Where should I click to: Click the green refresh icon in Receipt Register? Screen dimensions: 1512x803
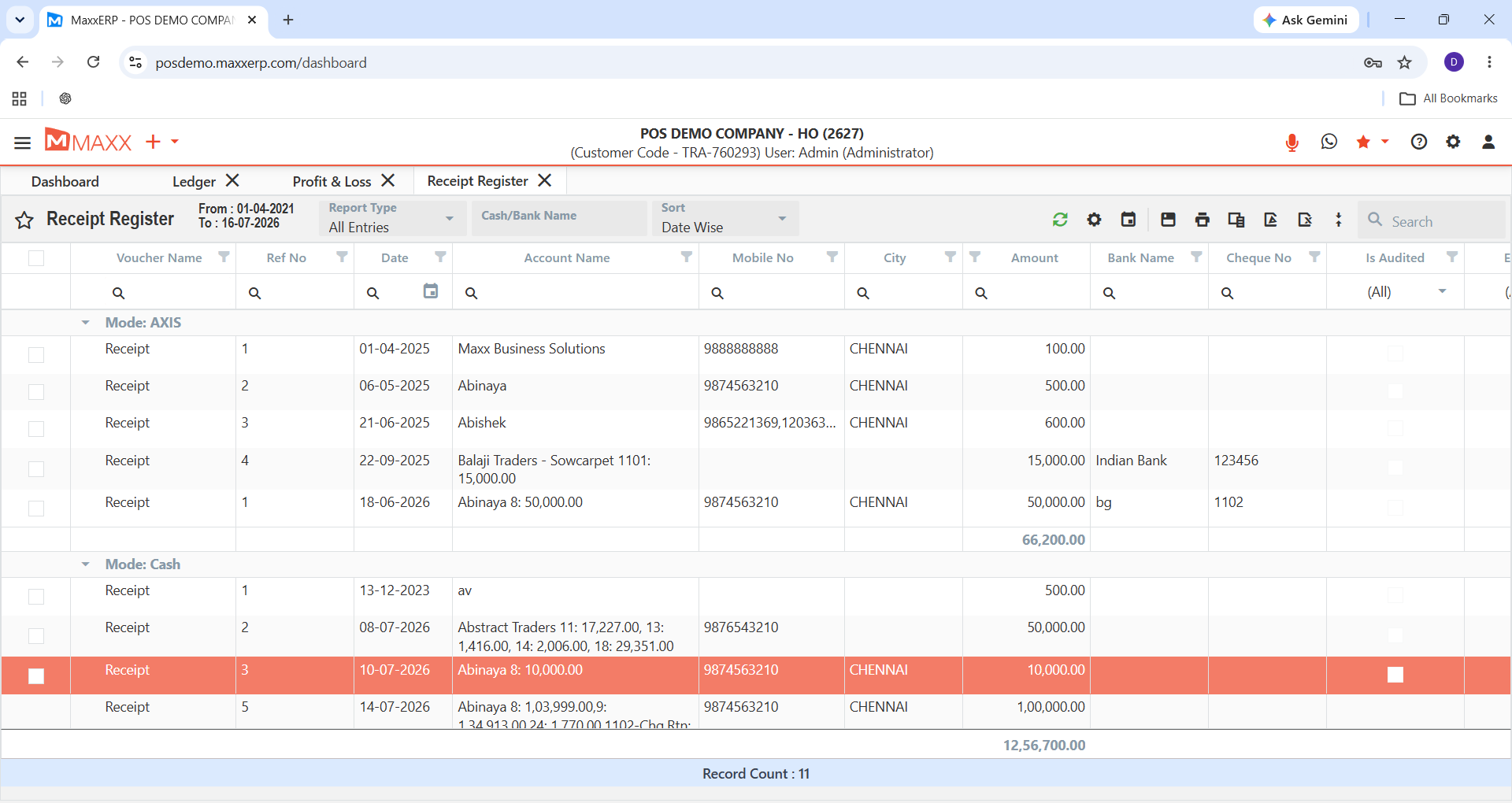click(x=1060, y=220)
